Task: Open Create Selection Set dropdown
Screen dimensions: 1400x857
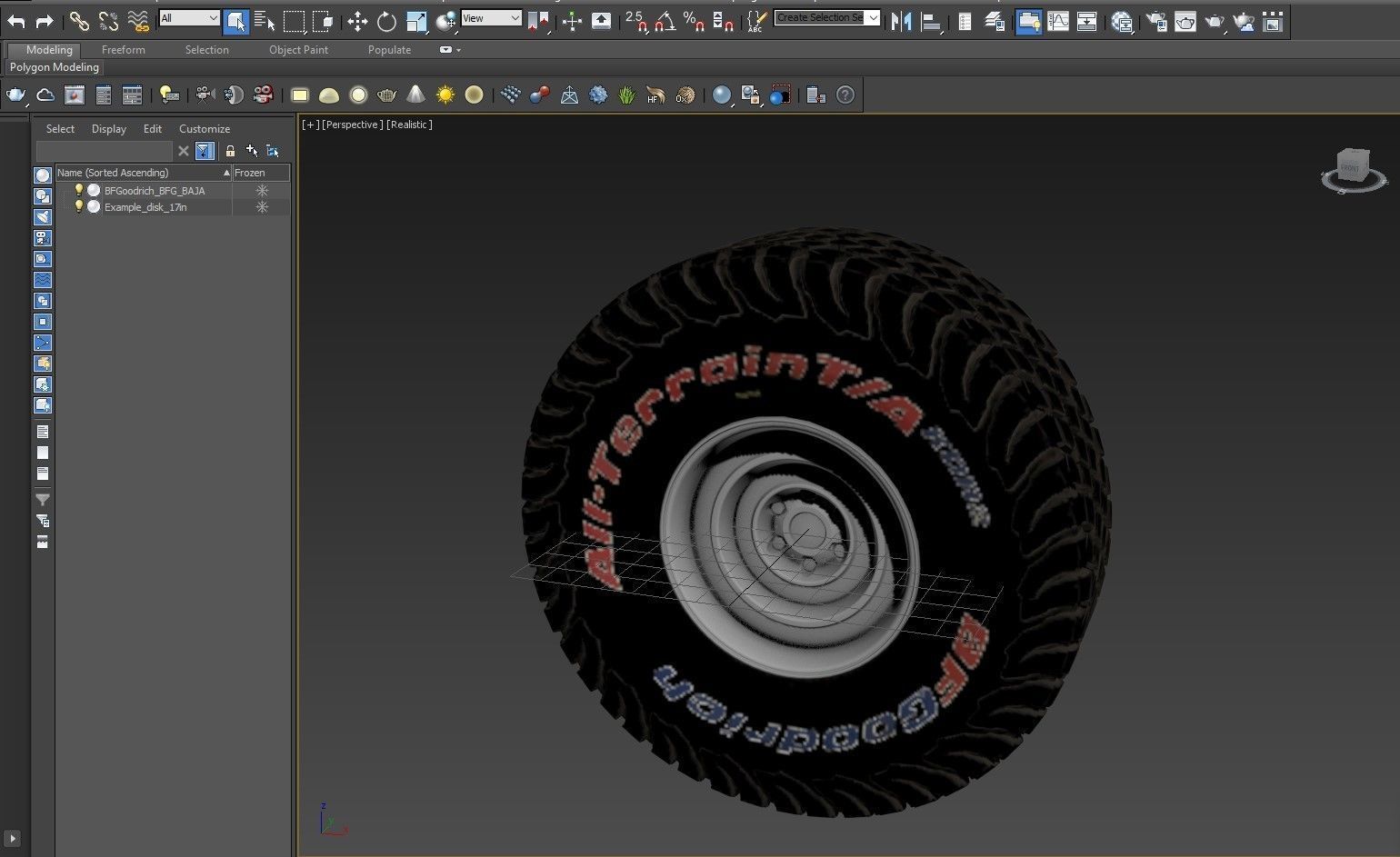Action: point(827,17)
